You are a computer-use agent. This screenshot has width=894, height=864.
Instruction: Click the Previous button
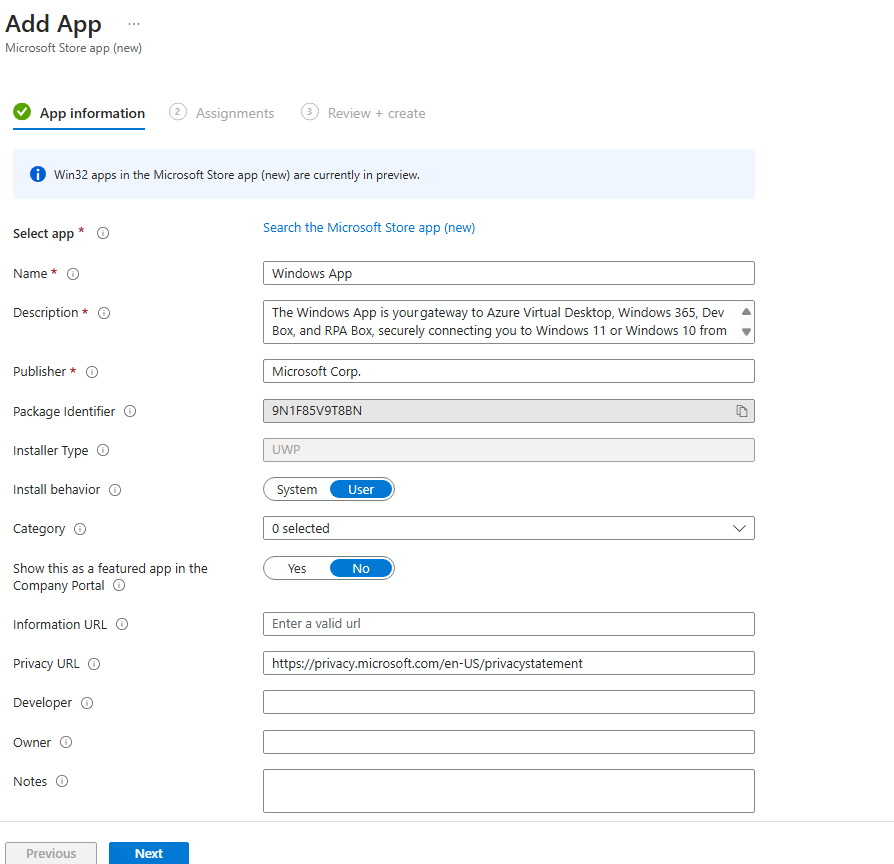click(x=51, y=853)
